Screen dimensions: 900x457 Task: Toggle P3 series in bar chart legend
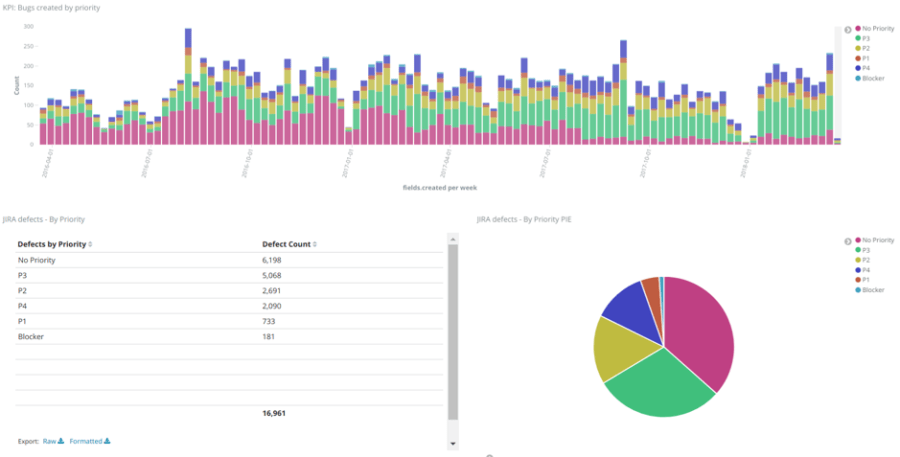(x=866, y=38)
